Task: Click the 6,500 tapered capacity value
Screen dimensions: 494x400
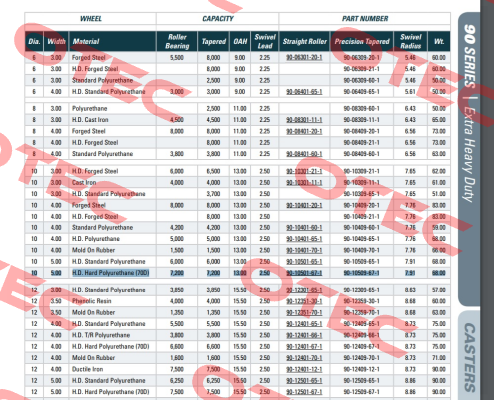Action: tap(213, 171)
